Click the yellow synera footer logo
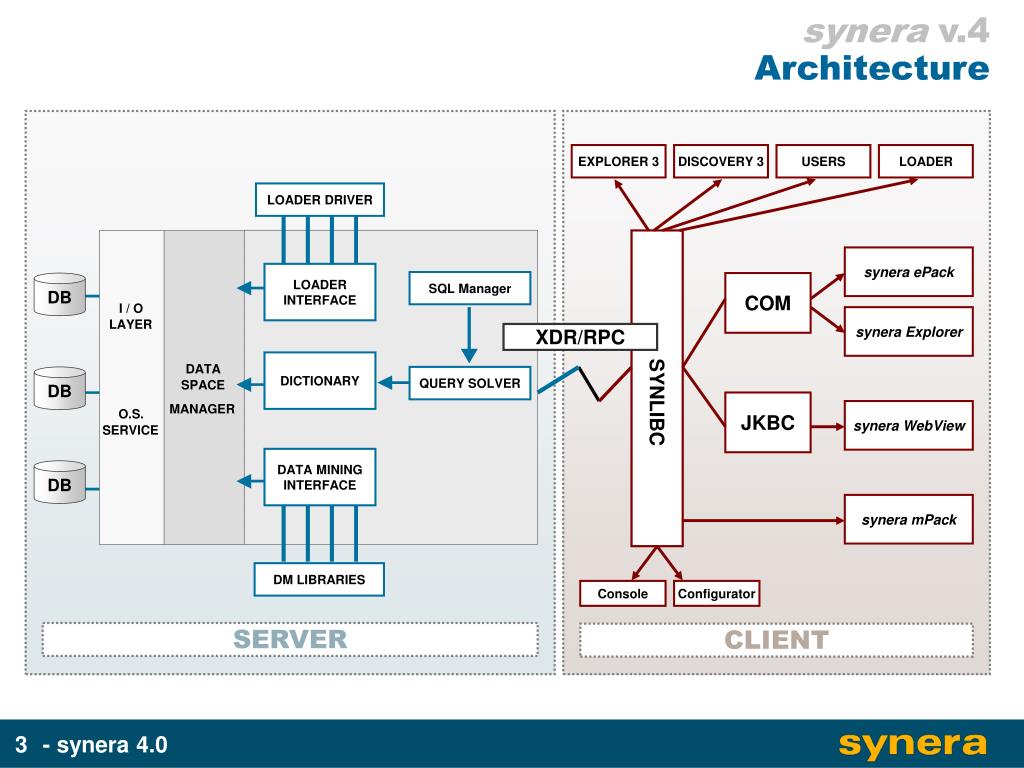The image size is (1024, 768). (x=913, y=744)
